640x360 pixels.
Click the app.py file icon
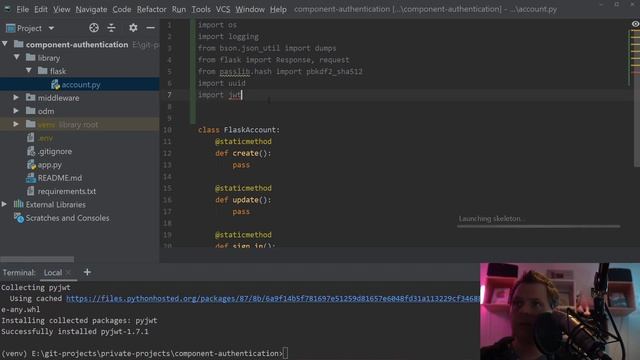click(x=31, y=164)
